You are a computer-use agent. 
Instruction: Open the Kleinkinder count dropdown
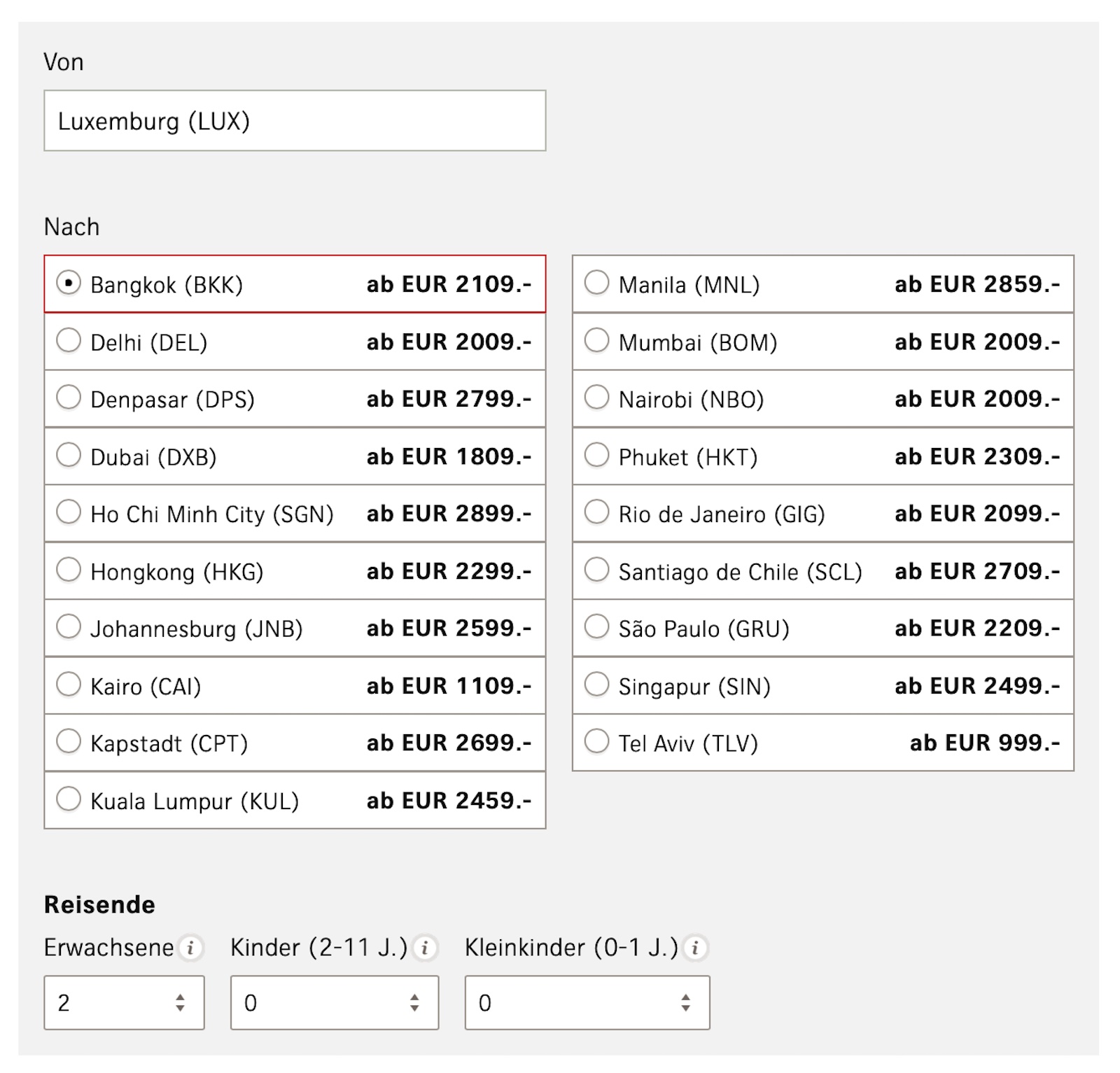587,1002
